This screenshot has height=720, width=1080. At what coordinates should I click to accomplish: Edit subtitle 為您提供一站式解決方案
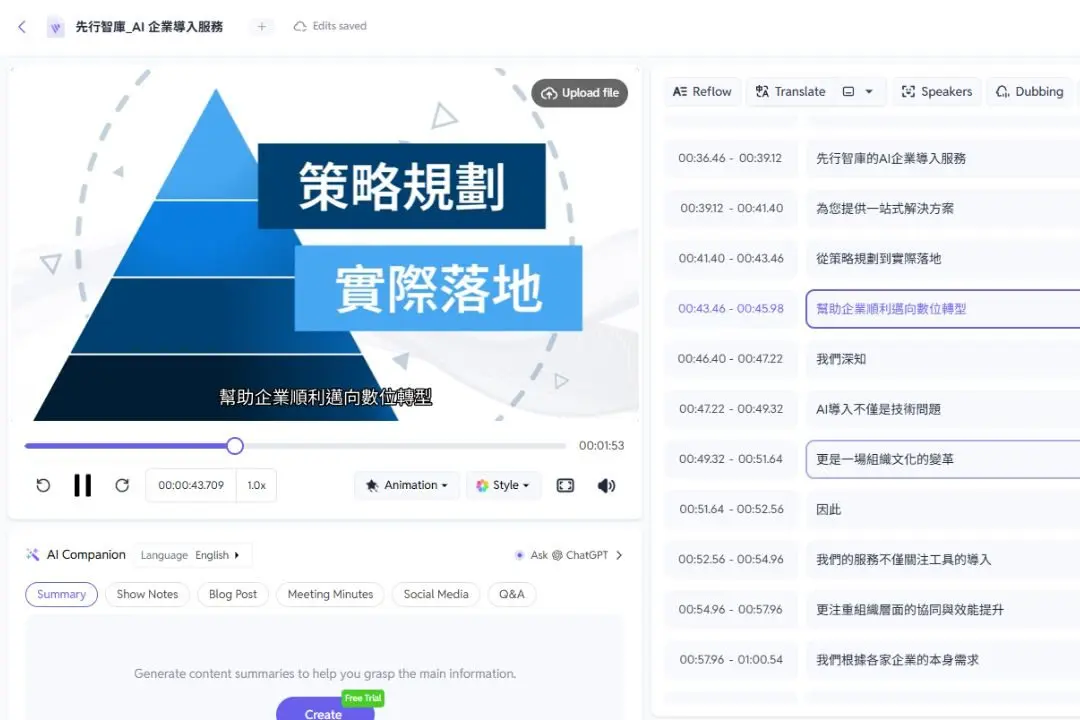coord(943,209)
